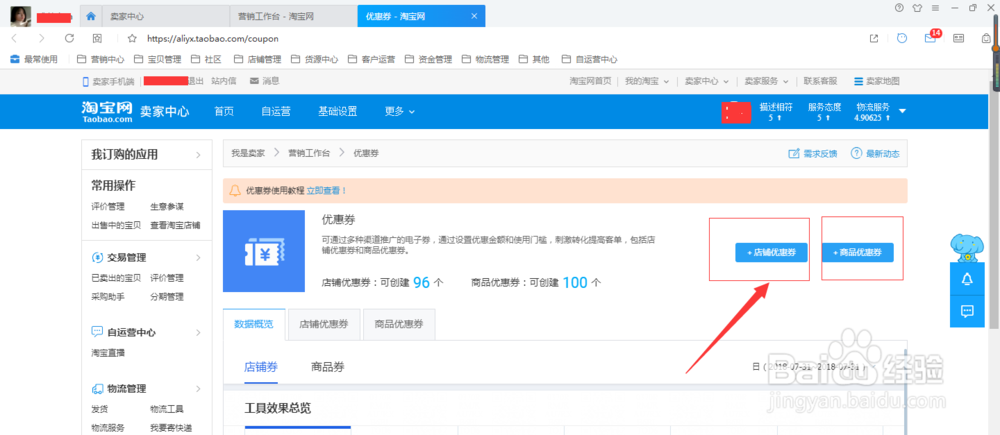Image resolution: width=1000 pixels, height=435 pixels.
Task: Open 店铺管理 bookmark folder
Action: pos(257,59)
